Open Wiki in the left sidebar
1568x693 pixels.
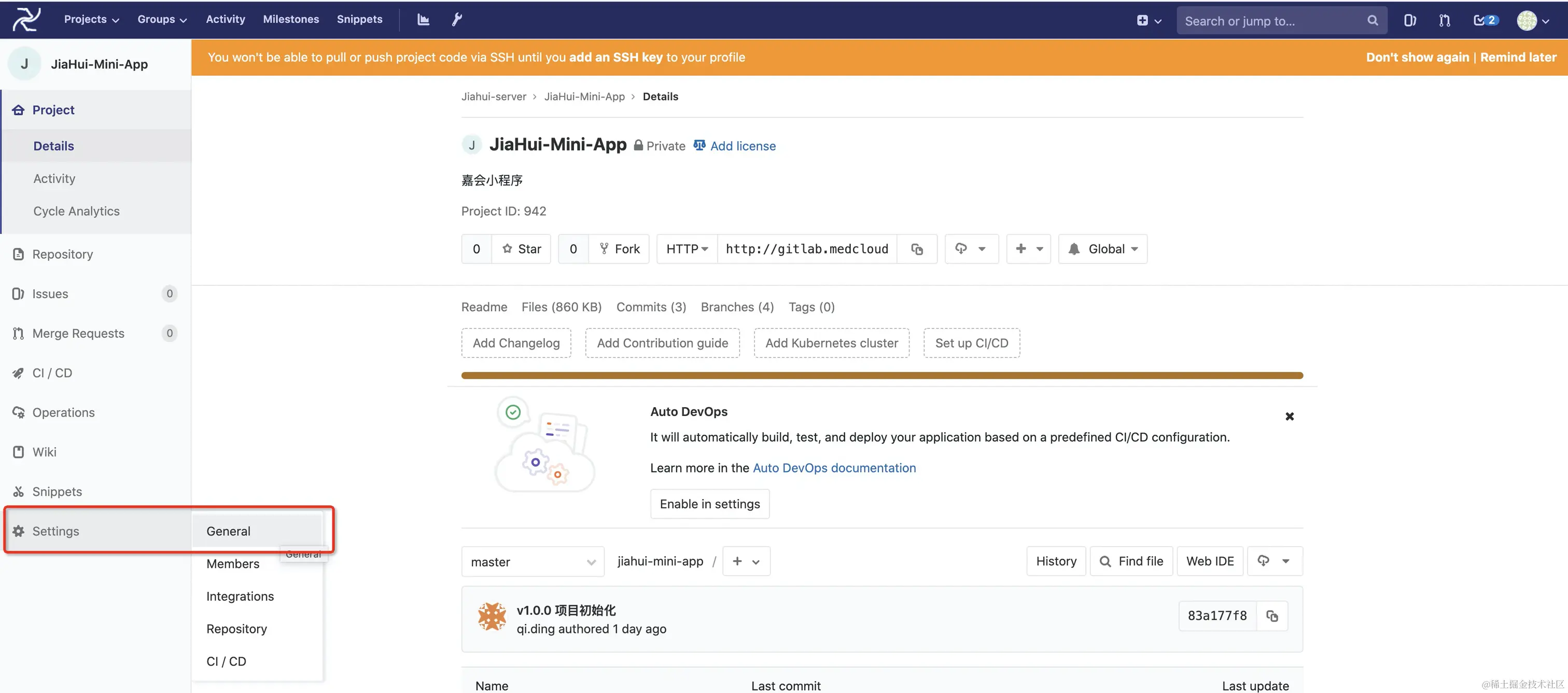point(96,452)
